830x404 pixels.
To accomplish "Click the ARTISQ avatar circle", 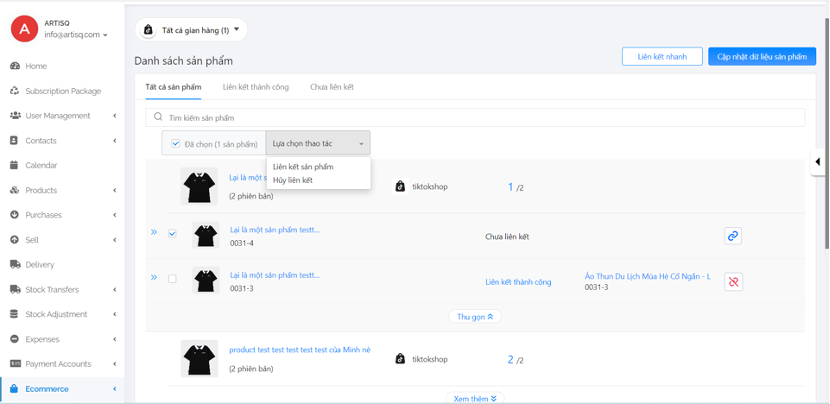I will click(23, 29).
